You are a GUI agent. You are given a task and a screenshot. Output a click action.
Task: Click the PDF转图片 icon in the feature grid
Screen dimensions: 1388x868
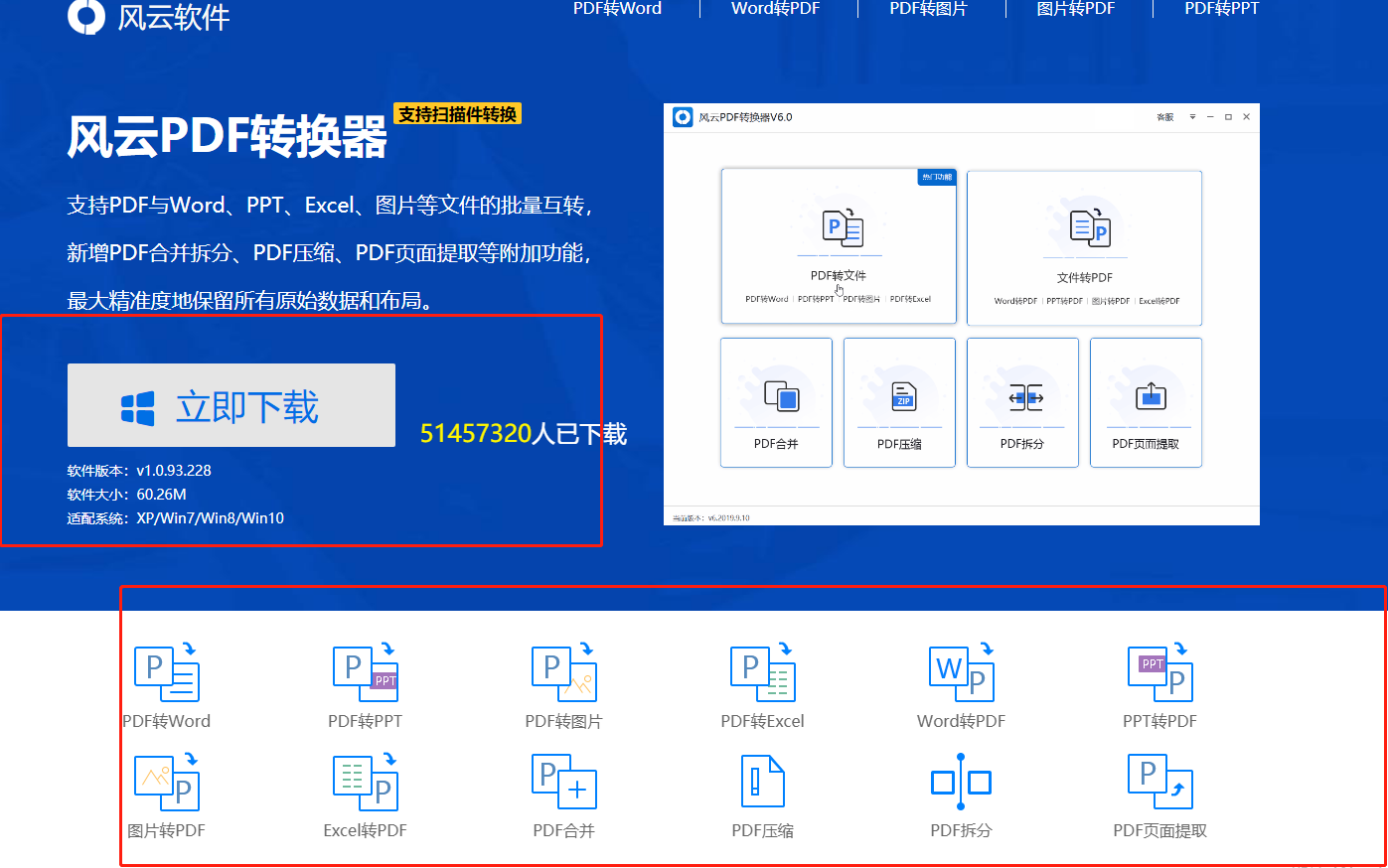[564, 672]
